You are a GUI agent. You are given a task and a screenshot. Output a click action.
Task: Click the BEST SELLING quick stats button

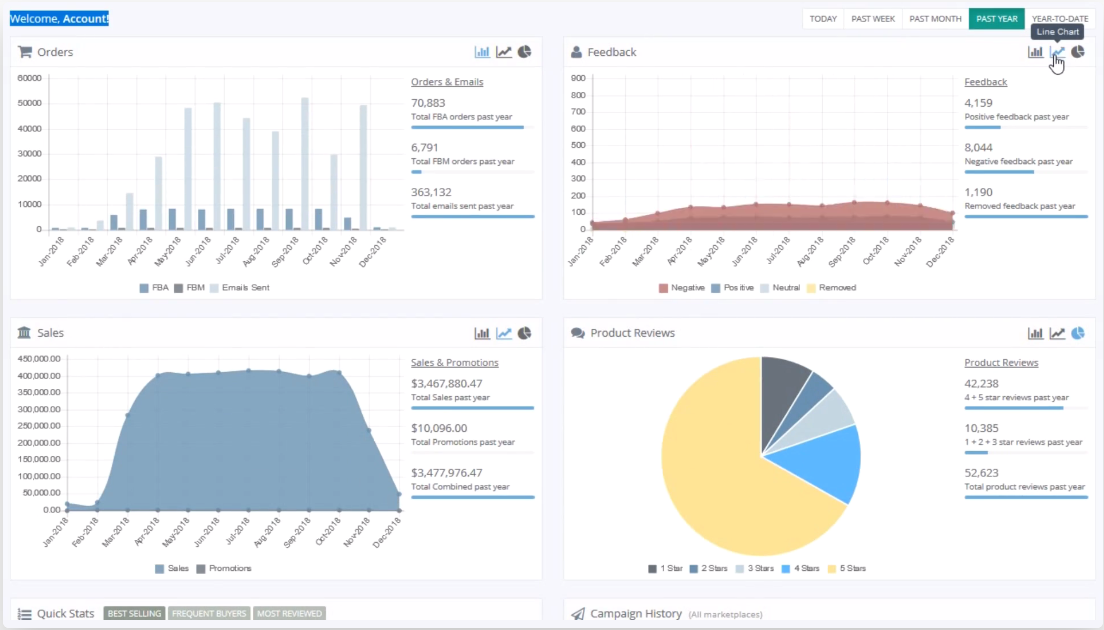pos(134,614)
